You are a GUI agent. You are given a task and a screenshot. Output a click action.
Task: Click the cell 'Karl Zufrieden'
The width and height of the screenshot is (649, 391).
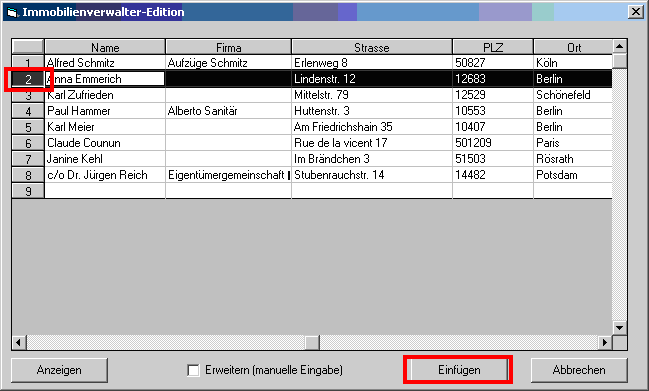pyautogui.click(x=105, y=95)
